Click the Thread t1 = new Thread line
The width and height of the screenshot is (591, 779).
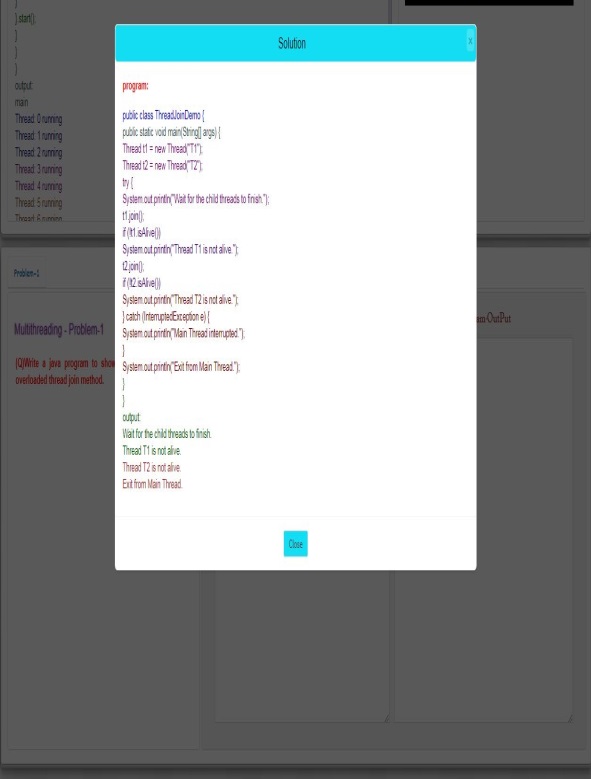(x=162, y=149)
